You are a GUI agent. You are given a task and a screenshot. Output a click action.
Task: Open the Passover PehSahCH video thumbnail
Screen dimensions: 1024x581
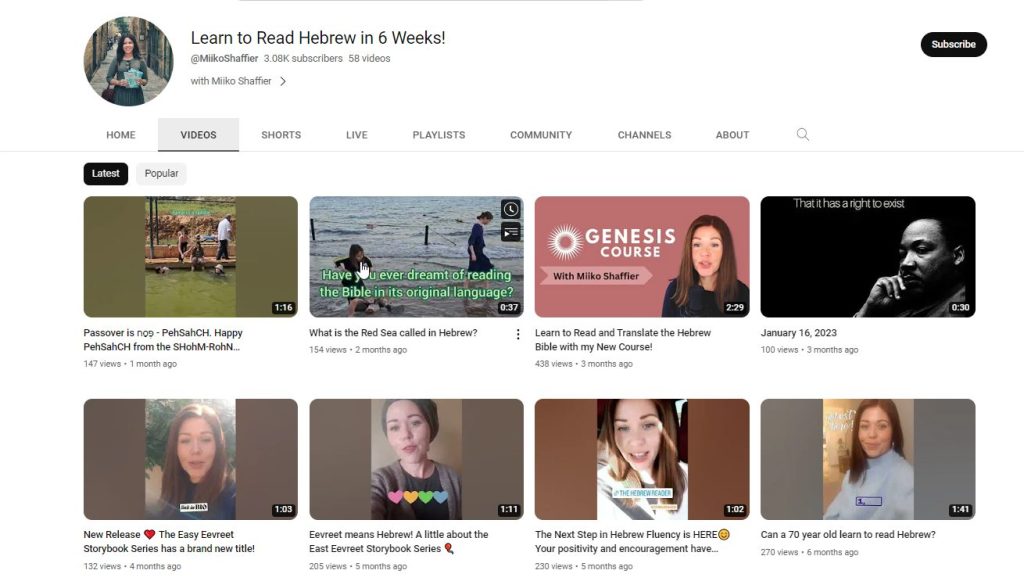point(190,257)
